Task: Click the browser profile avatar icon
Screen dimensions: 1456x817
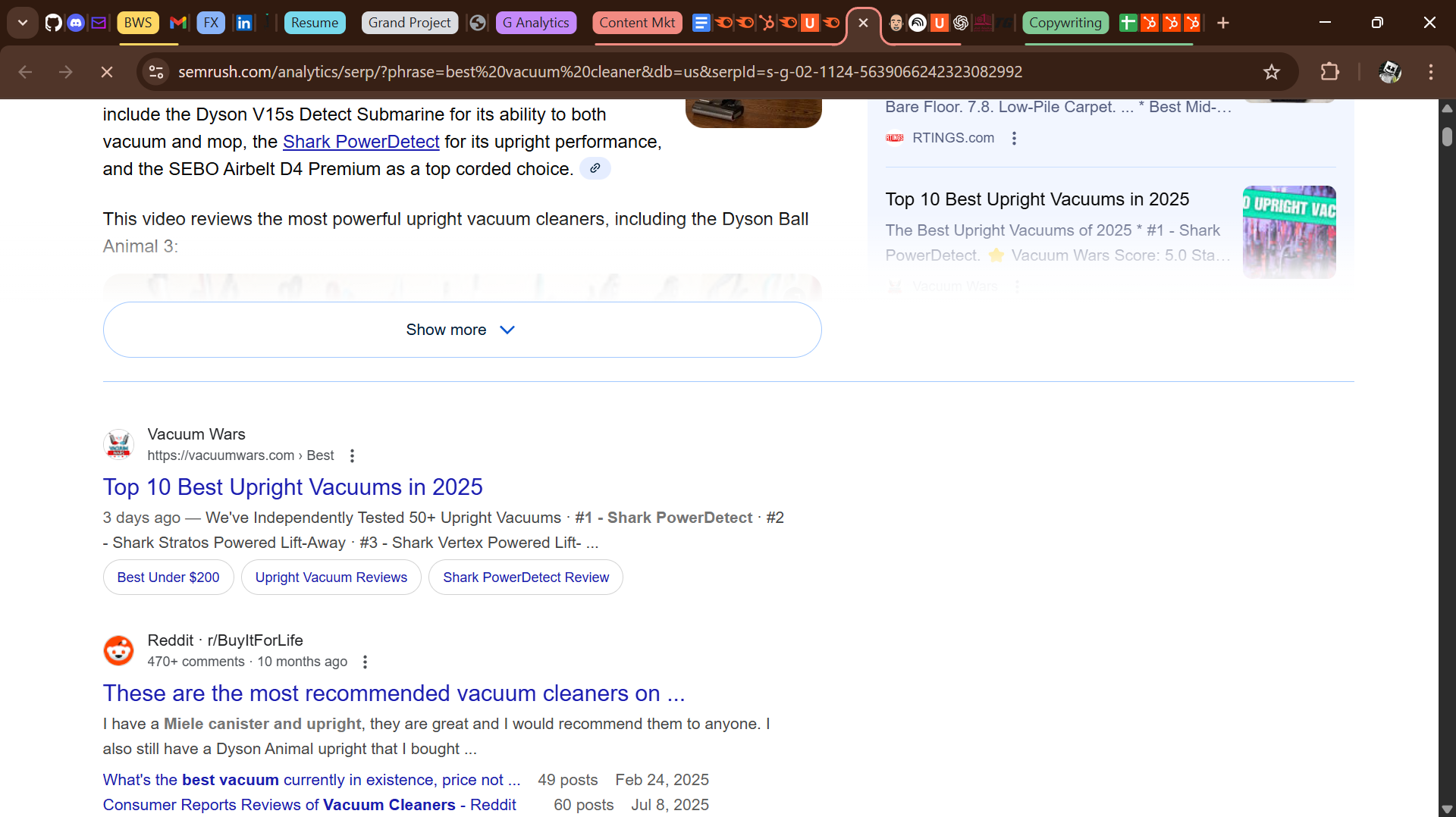Action: [1390, 72]
